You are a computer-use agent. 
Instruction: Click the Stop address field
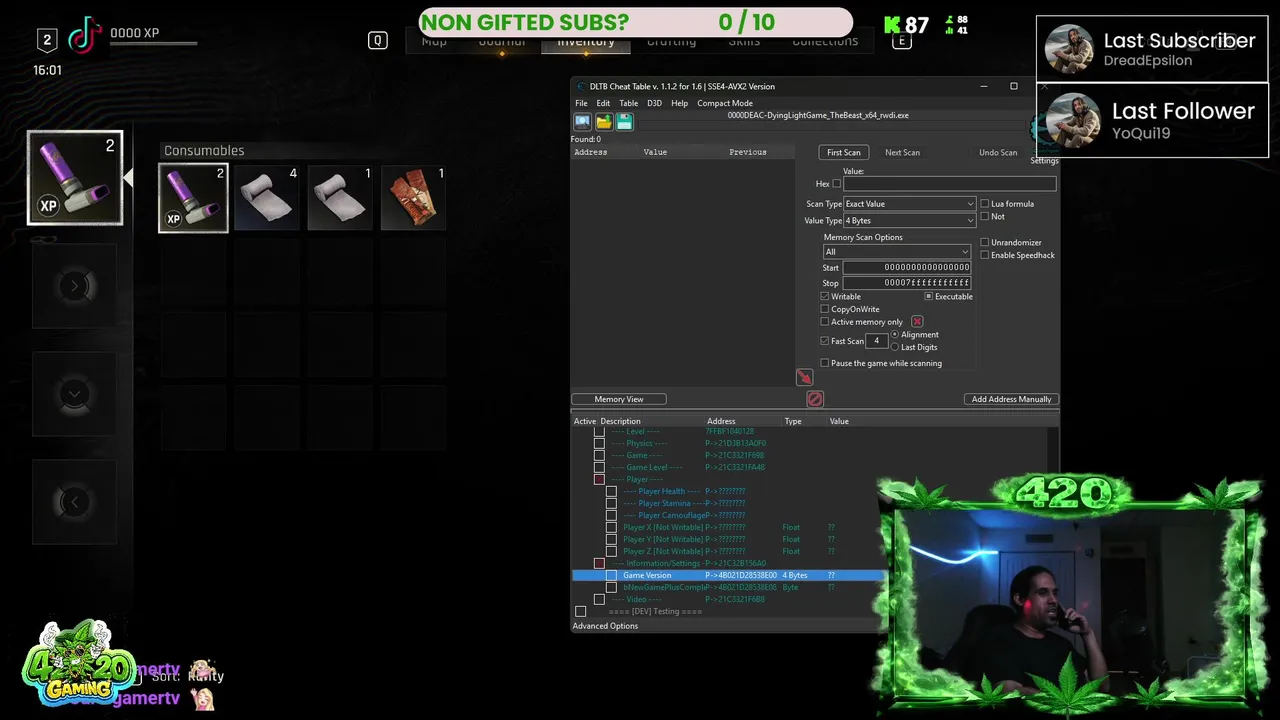(x=907, y=283)
